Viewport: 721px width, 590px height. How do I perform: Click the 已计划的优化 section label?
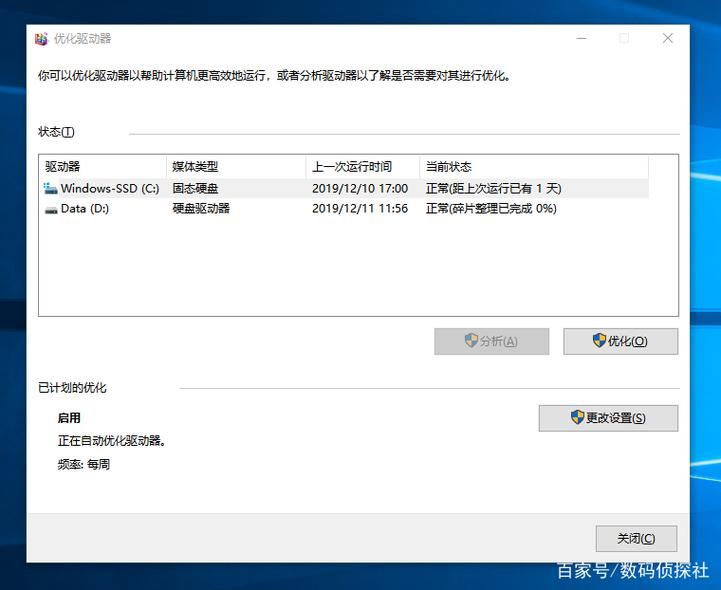coord(72,388)
